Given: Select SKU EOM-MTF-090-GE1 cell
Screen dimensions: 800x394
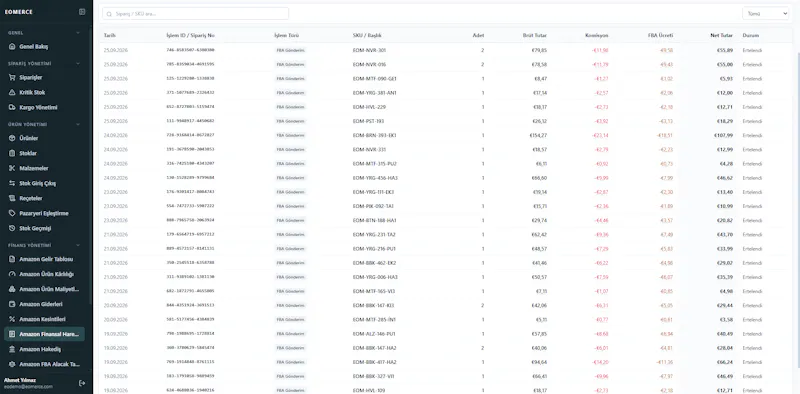Looking at the screenshot, I should 374,79.
